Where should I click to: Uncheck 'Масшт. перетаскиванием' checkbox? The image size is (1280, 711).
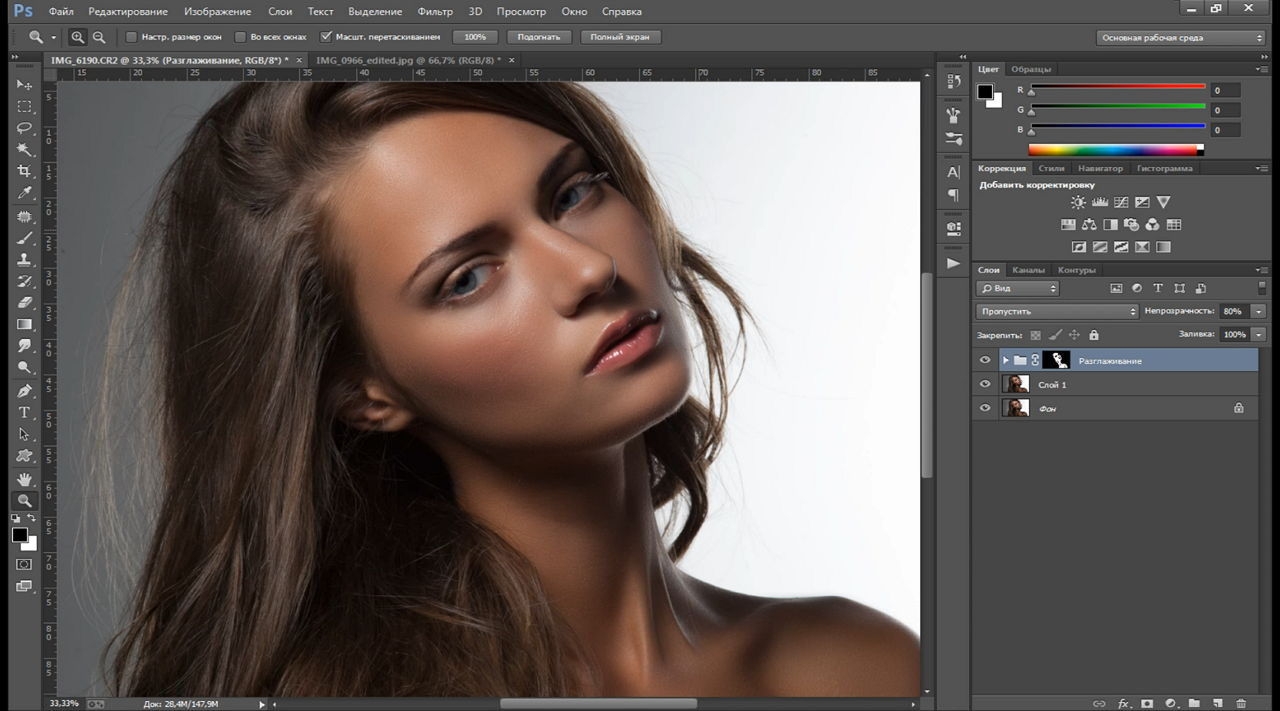click(326, 37)
